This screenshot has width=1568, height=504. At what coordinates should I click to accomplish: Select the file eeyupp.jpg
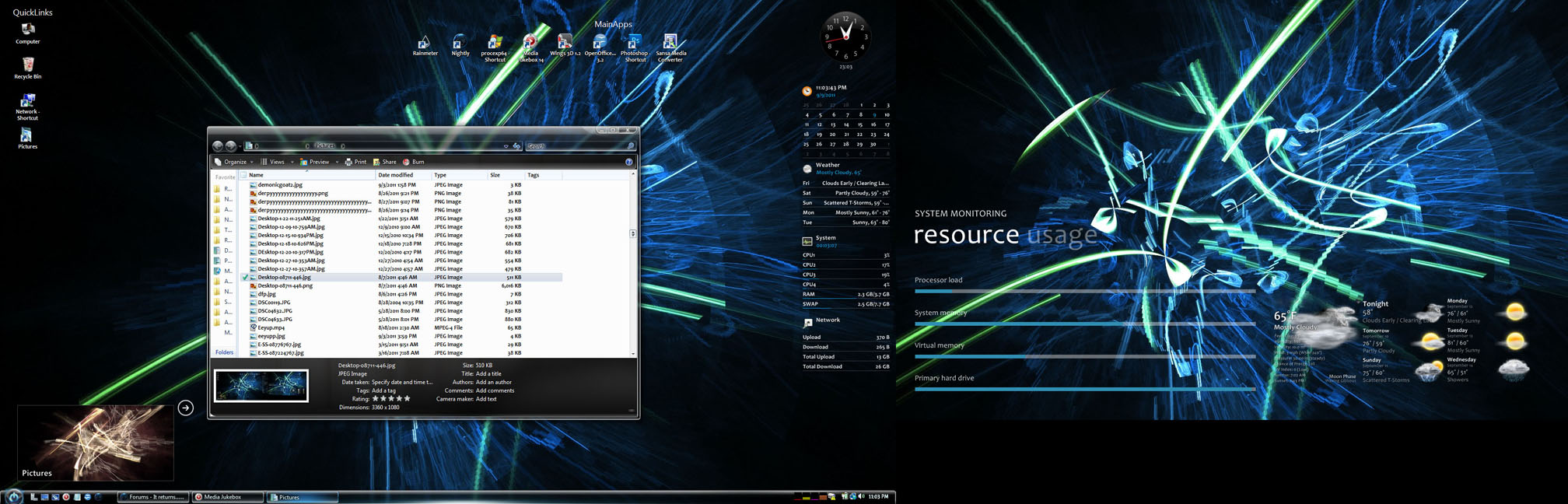tap(271, 336)
